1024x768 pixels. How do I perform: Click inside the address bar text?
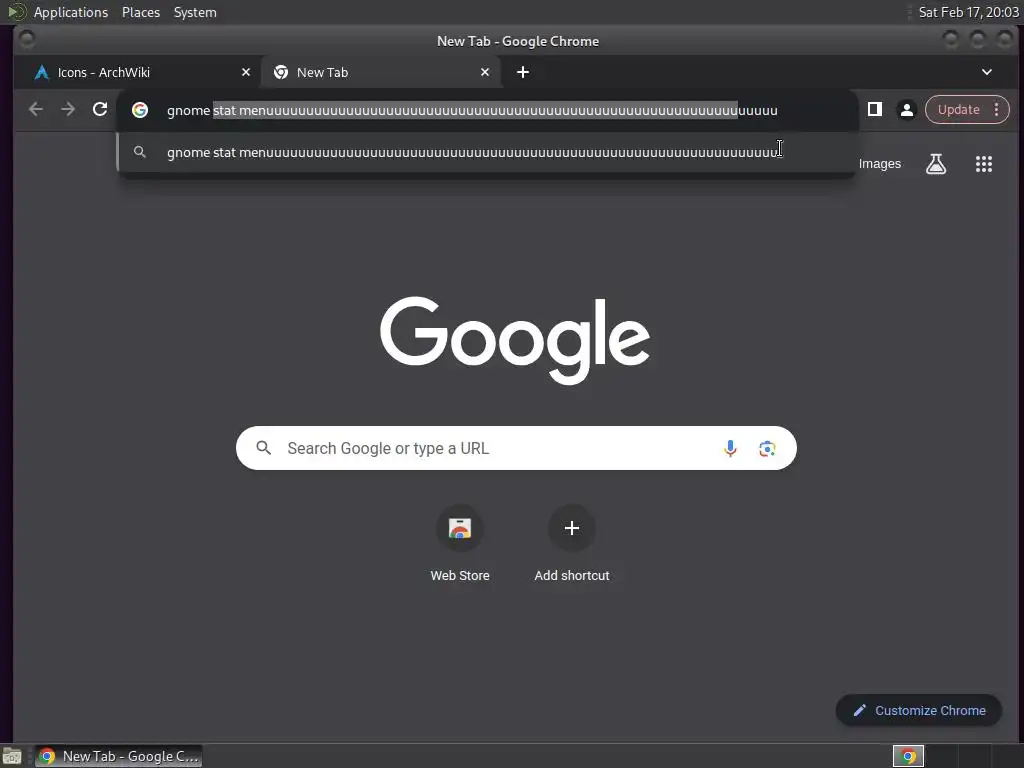(x=472, y=110)
